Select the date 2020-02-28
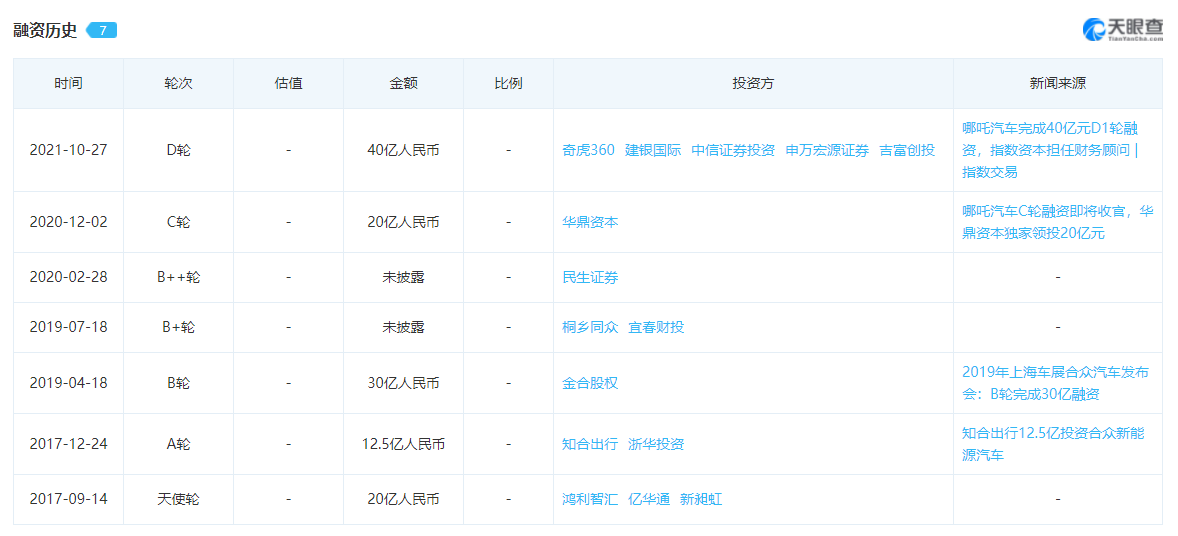The width and height of the screenshot is (1178, 536). pyautogui.click(x=68, y=277)
